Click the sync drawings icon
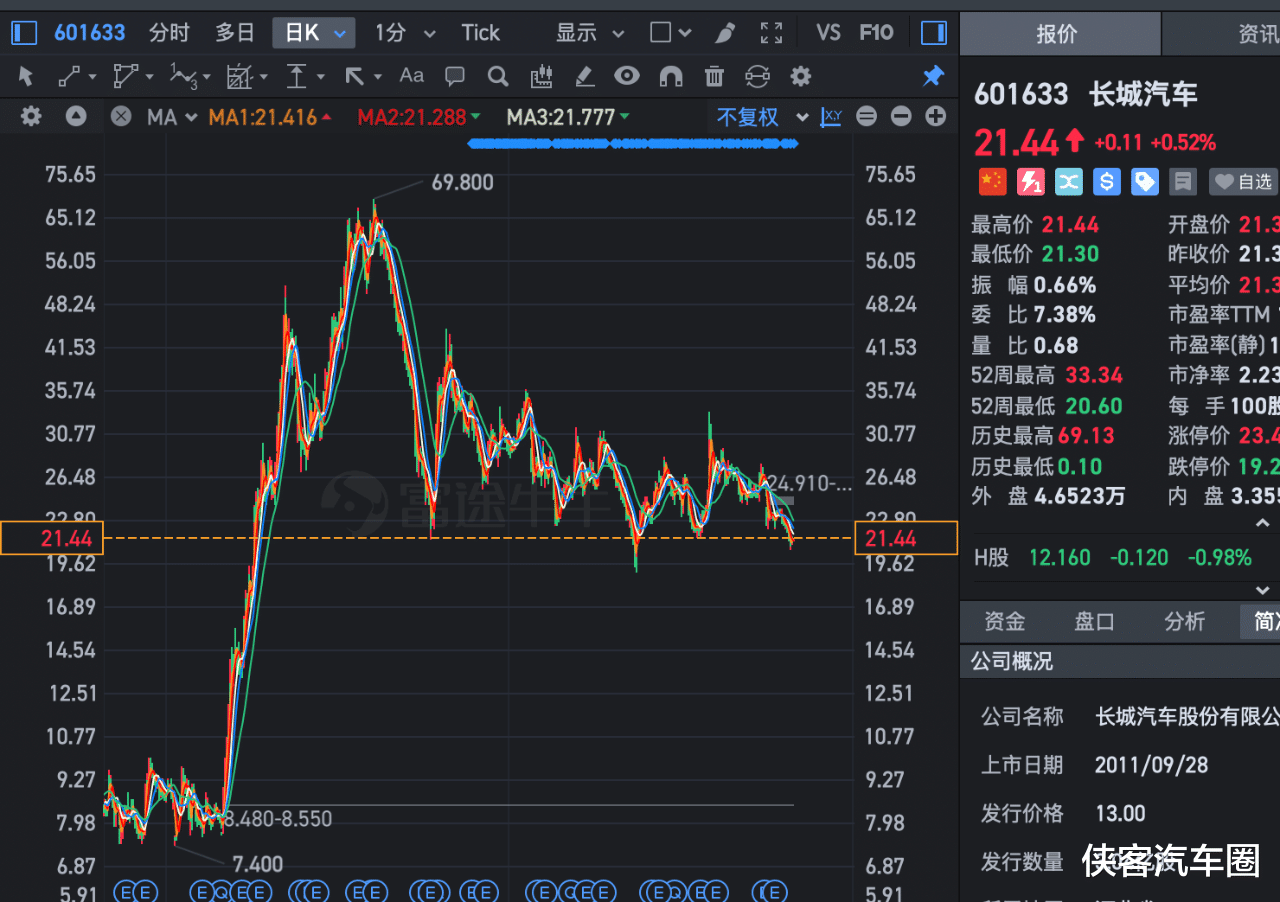This screenshot has height=902, width=1280. click(758, 76)
